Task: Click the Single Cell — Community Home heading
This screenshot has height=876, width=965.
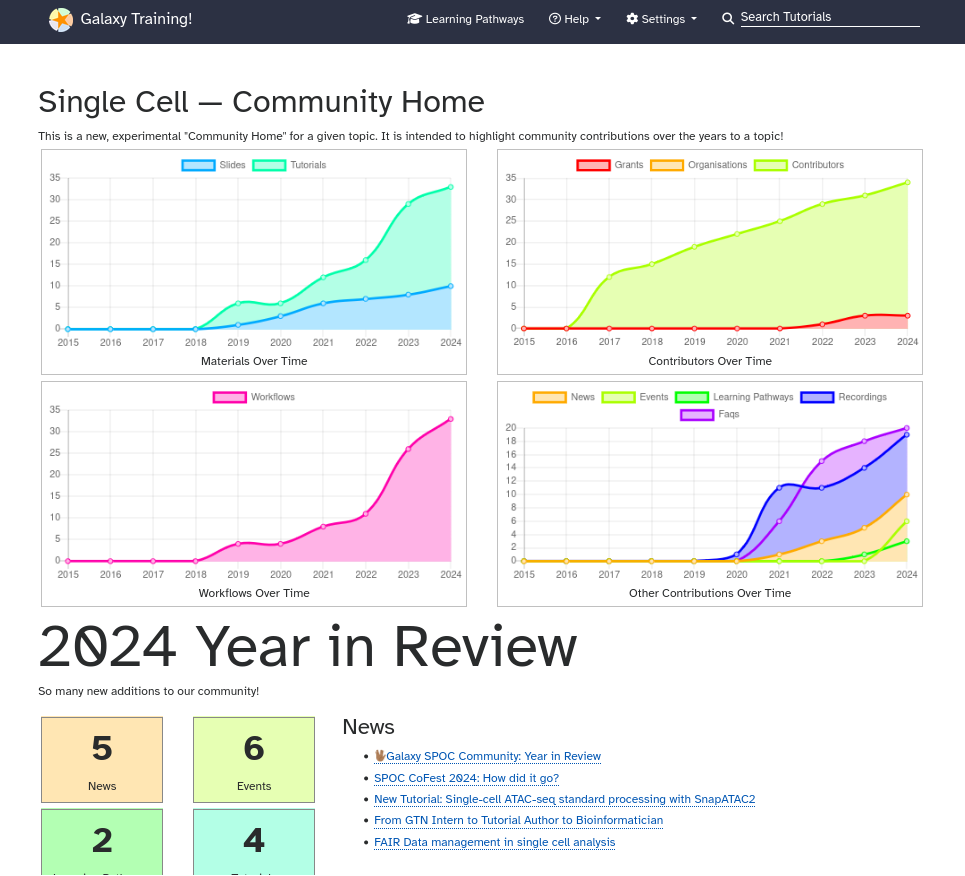Action: [261, 102]
